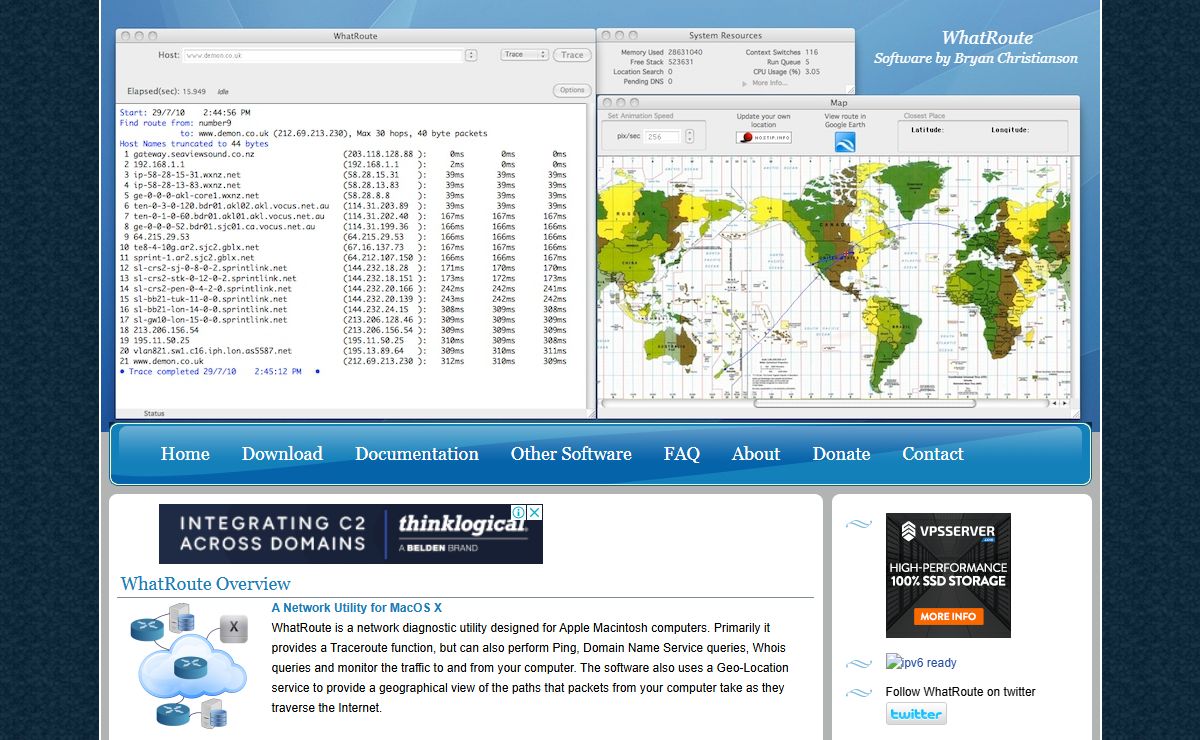The height and width of the screenshot is (740, 1200).
Task: Visit the About page
Action: (756, 454)
